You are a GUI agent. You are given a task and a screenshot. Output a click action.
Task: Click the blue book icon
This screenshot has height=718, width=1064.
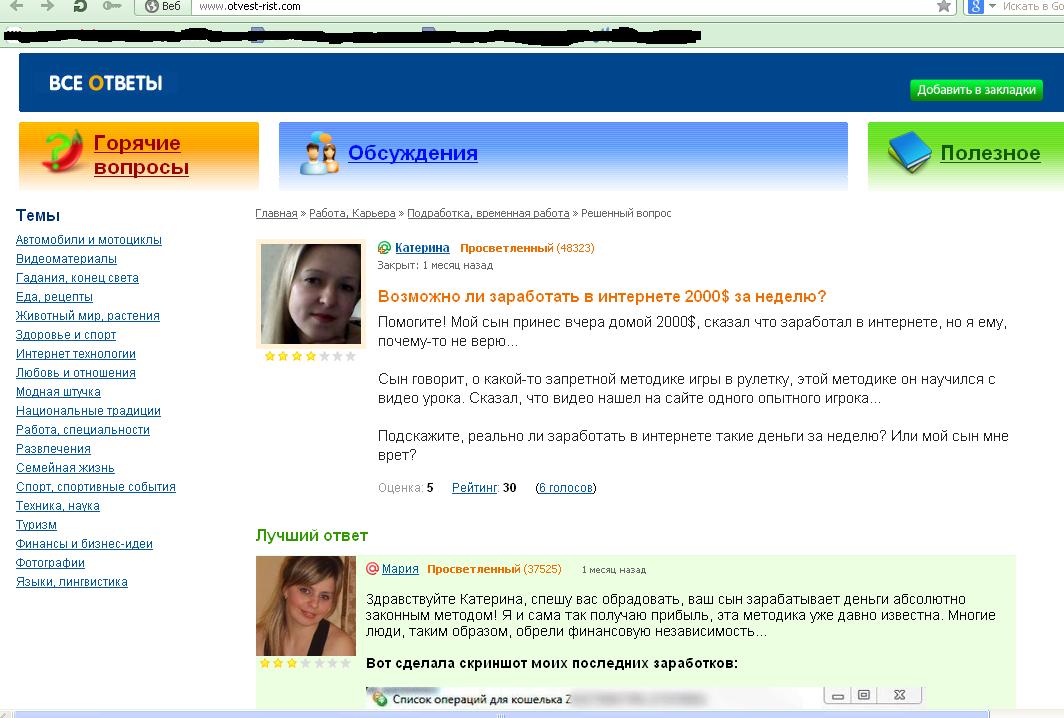tap(910, 152)
